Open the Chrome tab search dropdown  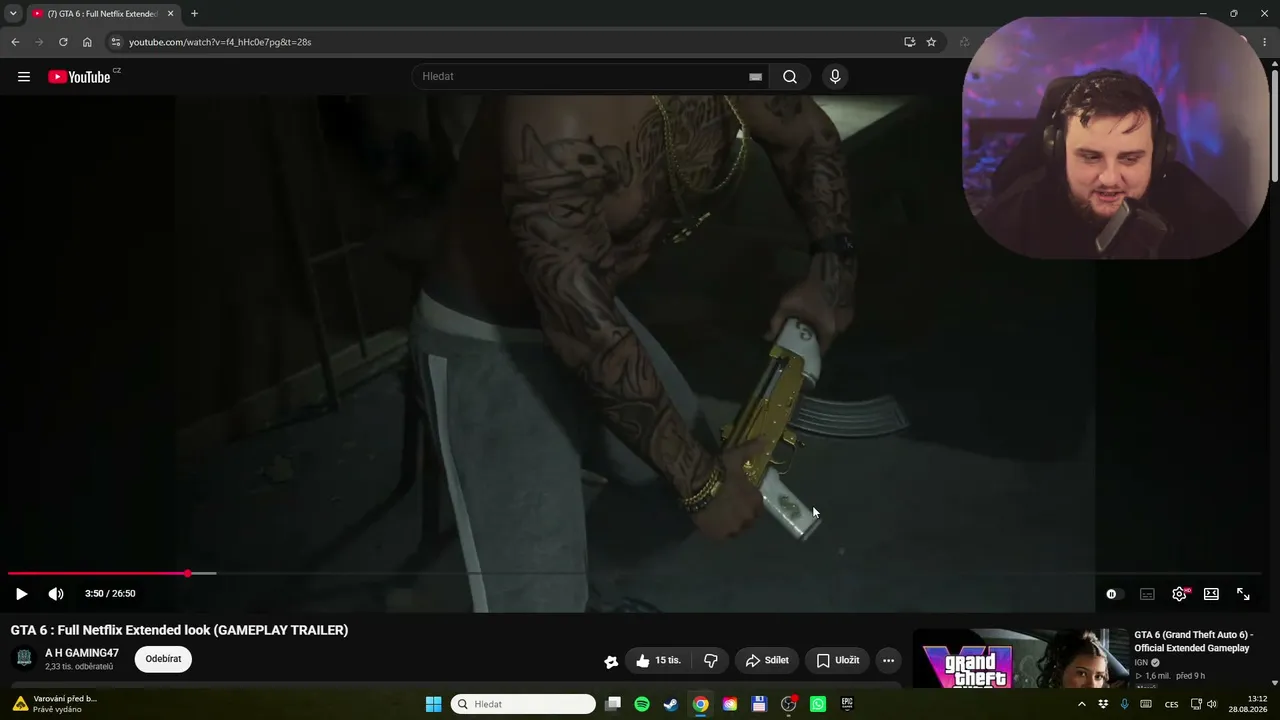point(13,13)
